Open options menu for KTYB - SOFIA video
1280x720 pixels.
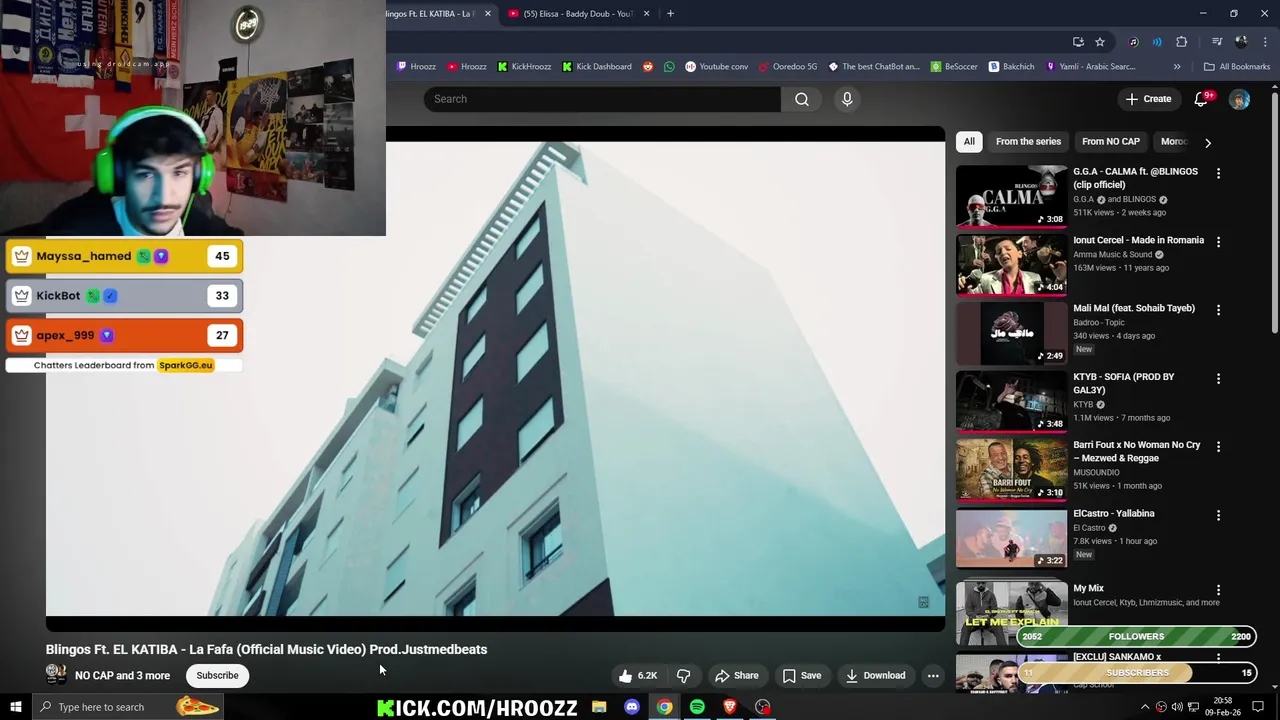[1218, 379]
